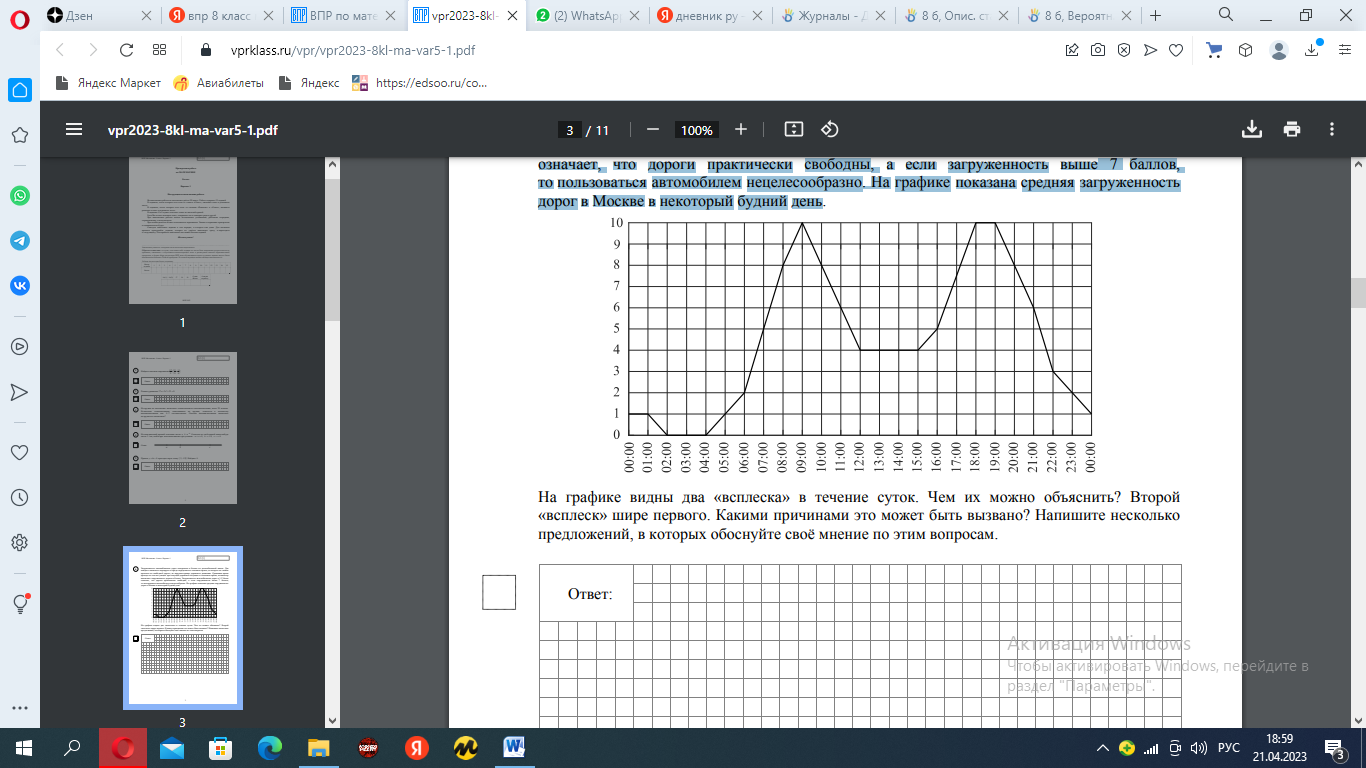Click the PDF document vertical scrollbar
This screenshot has width=1366, height=768.
(1358, 294)
